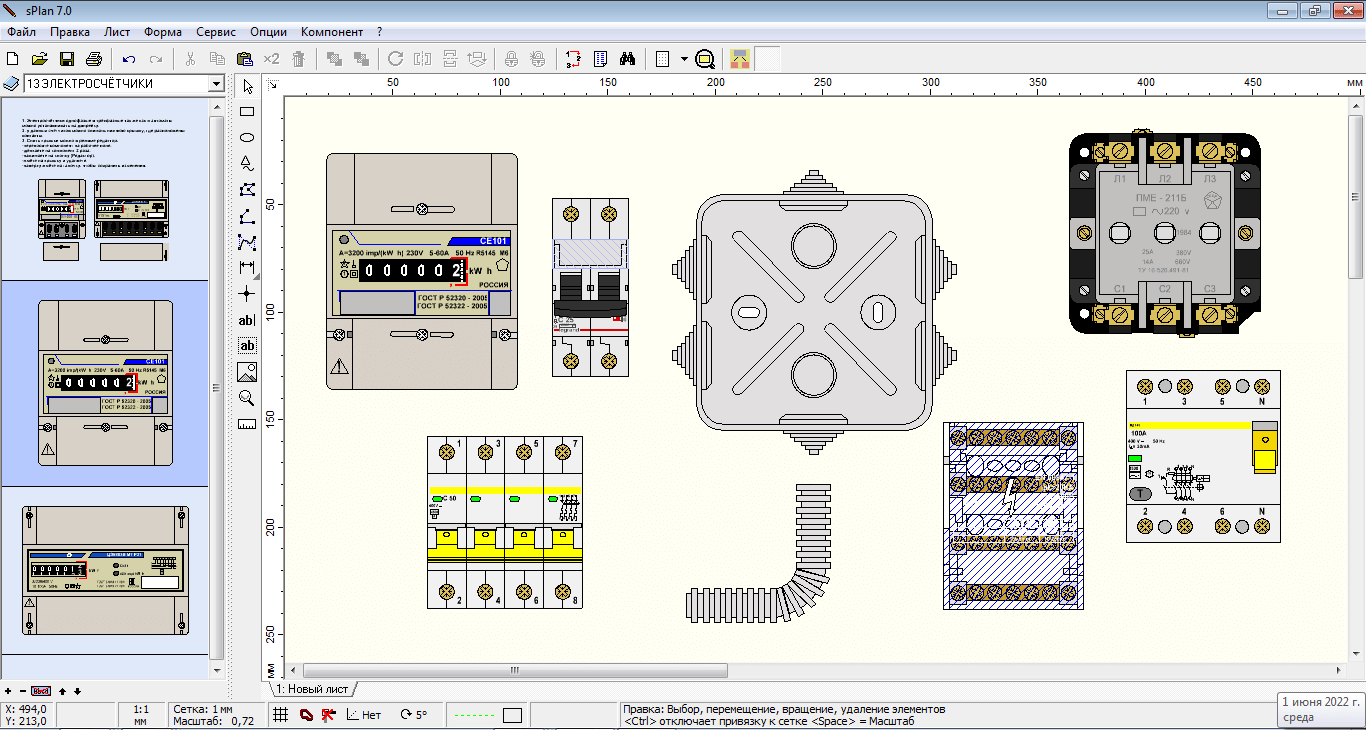1366x730 pixels.
Task: Toggle snap to grid red icon
Action: coord(328,715)
